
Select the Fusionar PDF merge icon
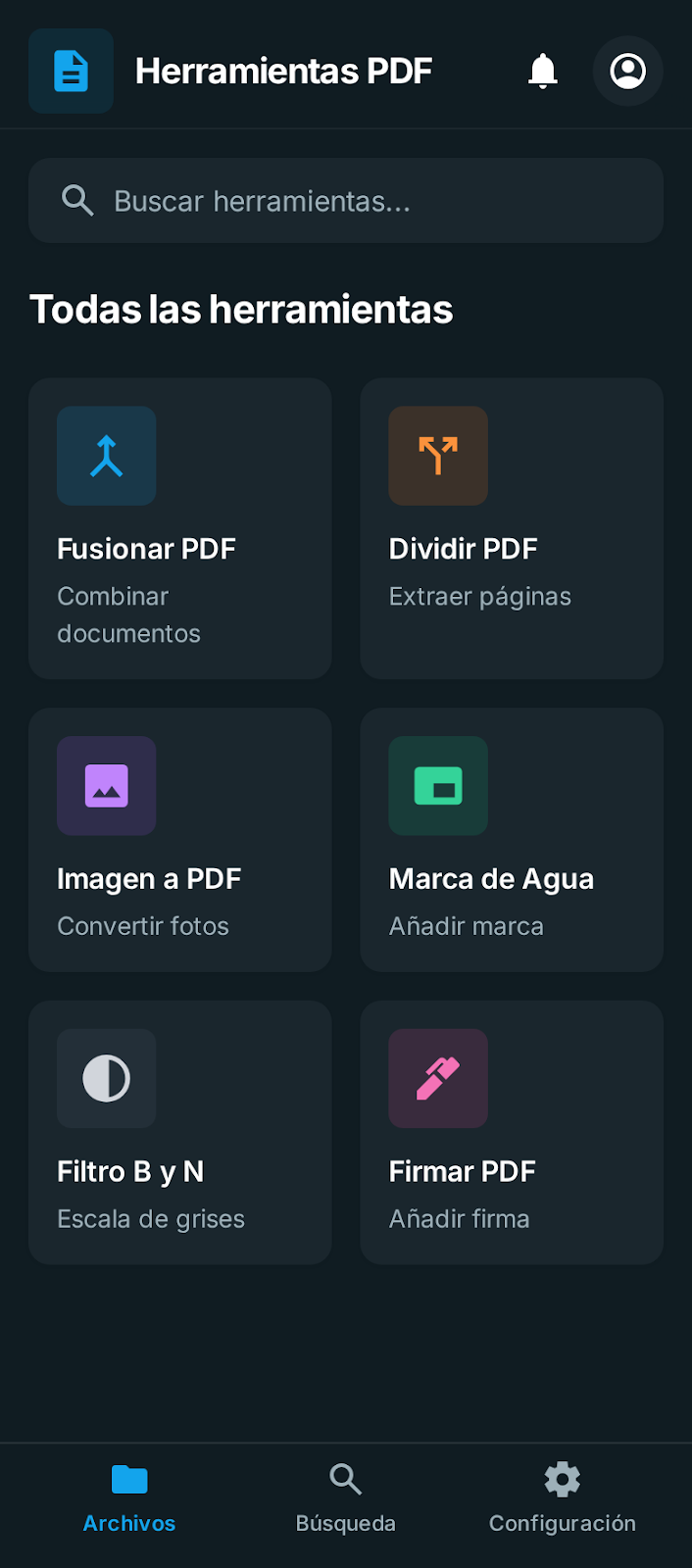pos(106,456)
